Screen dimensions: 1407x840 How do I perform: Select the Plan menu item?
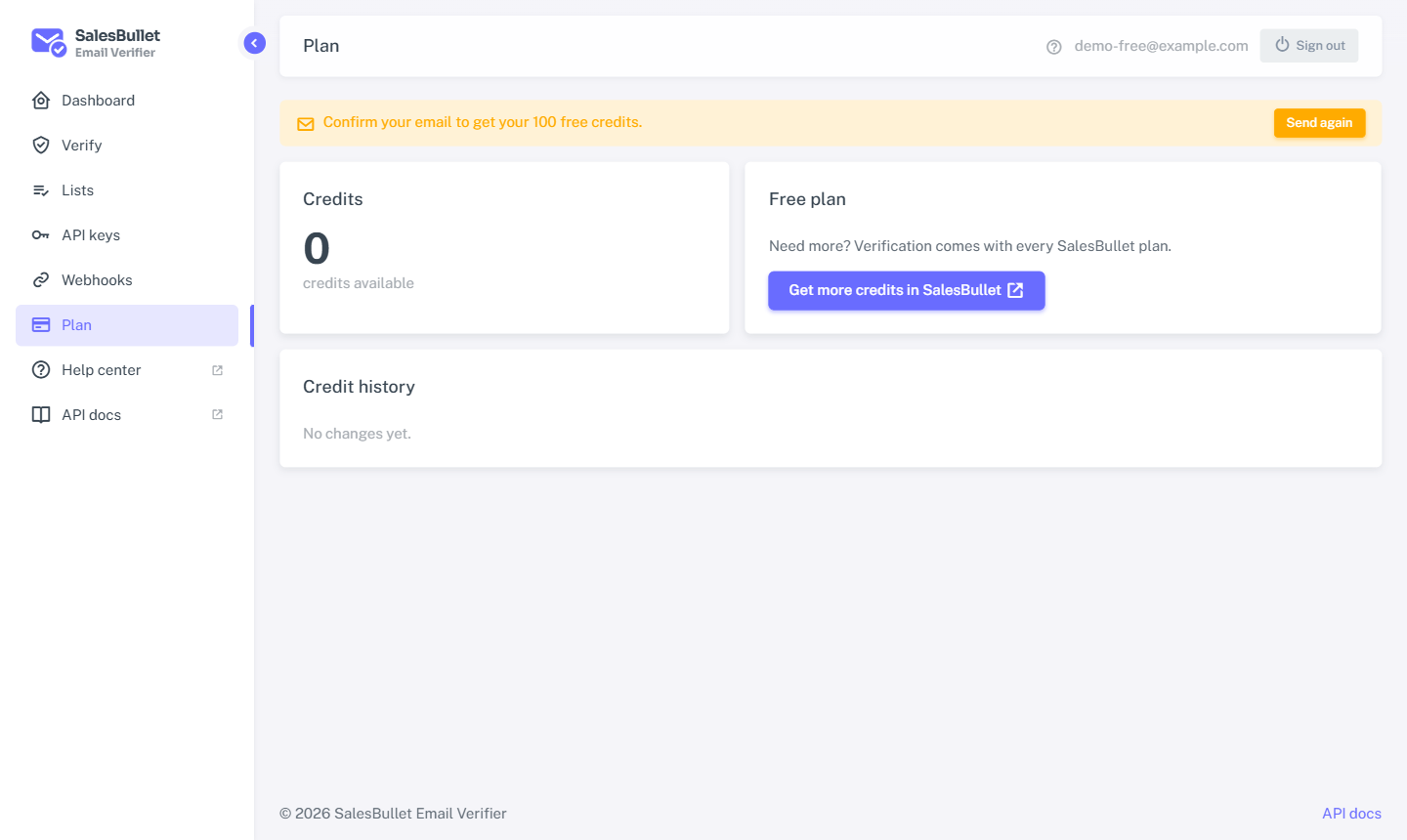[127, 325]
